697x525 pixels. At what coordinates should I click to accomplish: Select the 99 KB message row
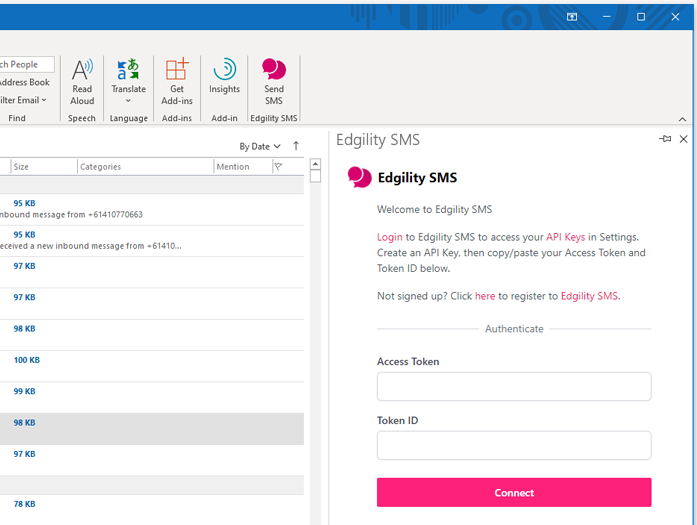tap(152, 397)
